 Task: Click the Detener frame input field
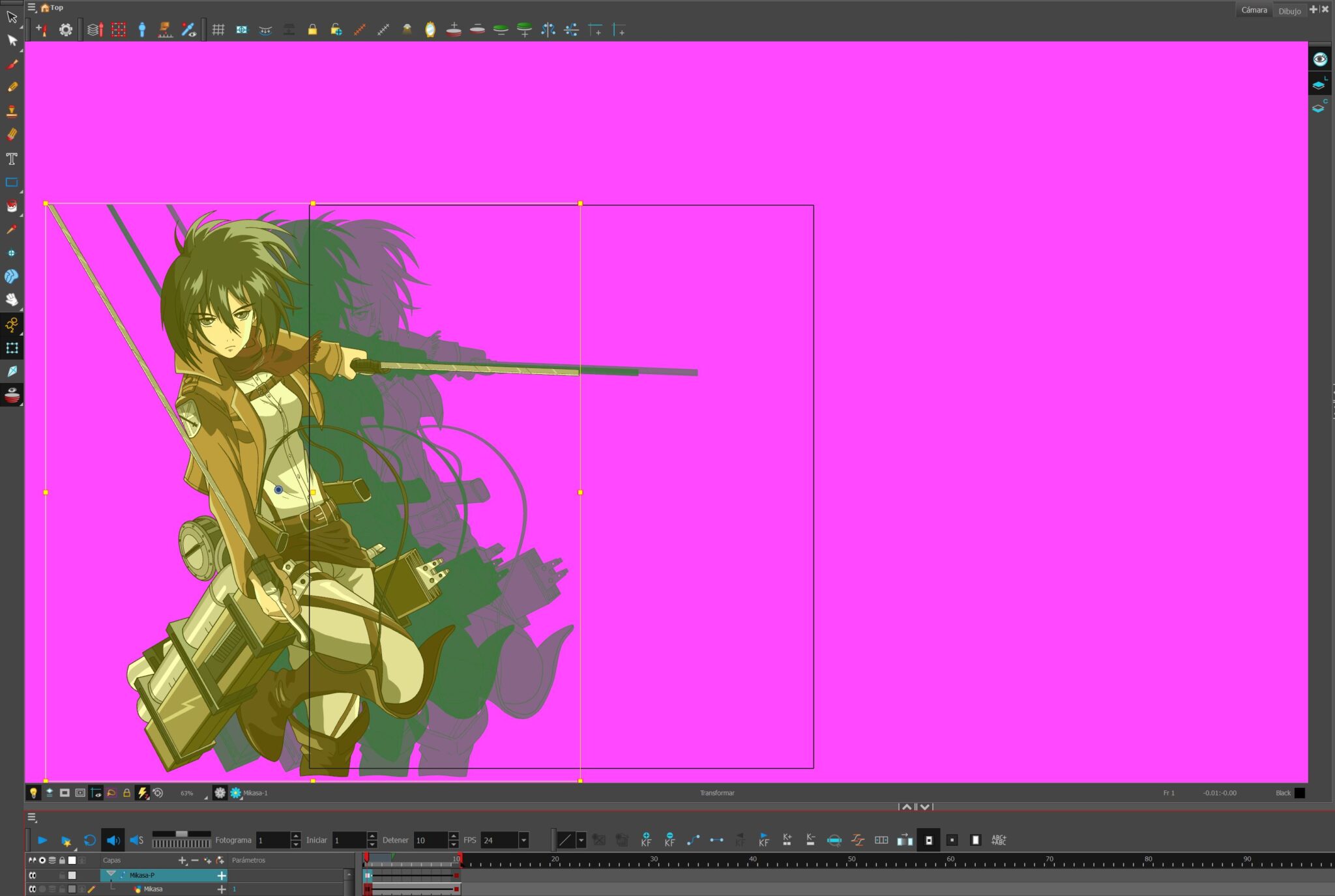[x=430, y=840]
